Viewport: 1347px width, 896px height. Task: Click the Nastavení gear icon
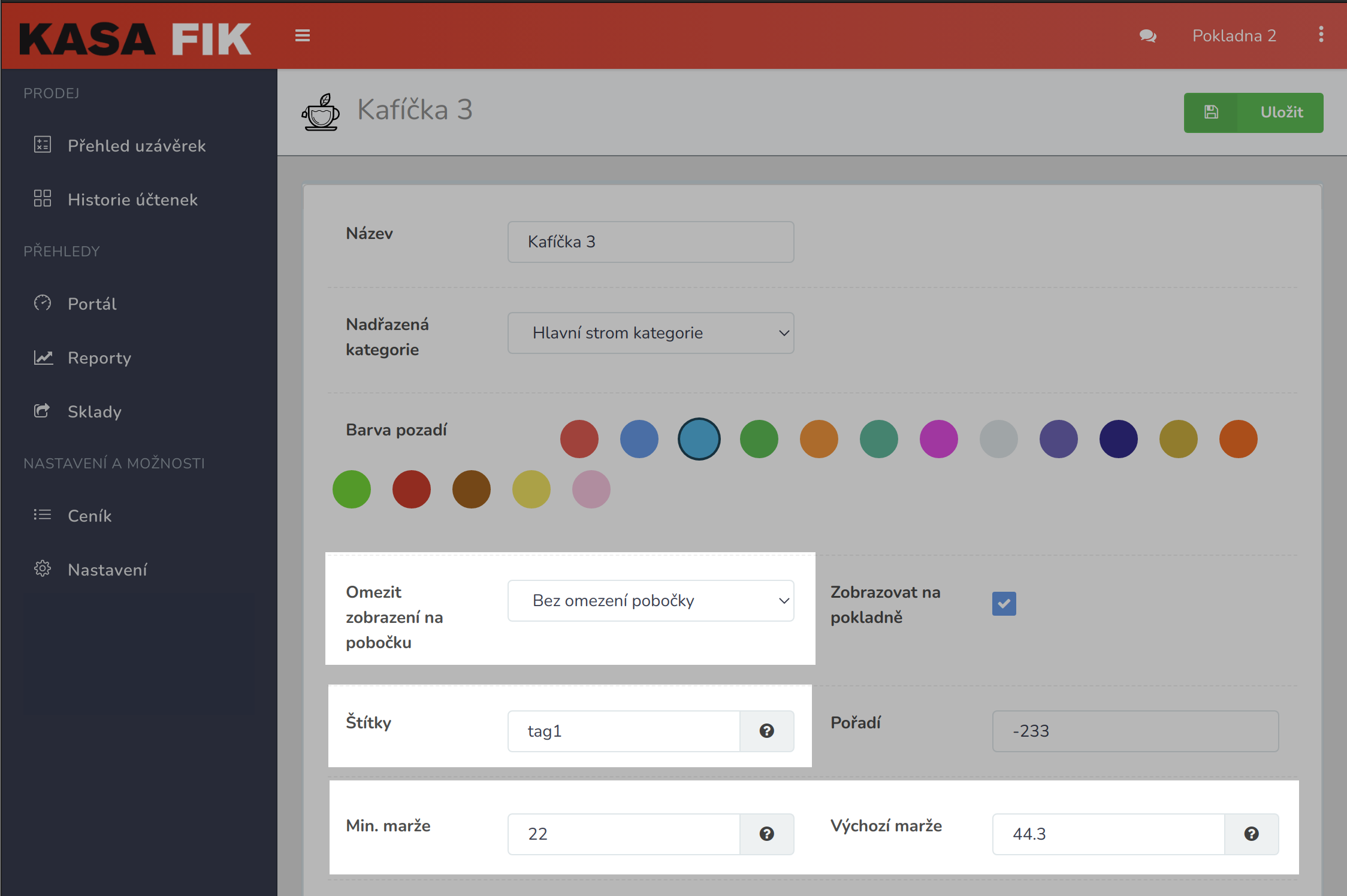click(43, 568)
